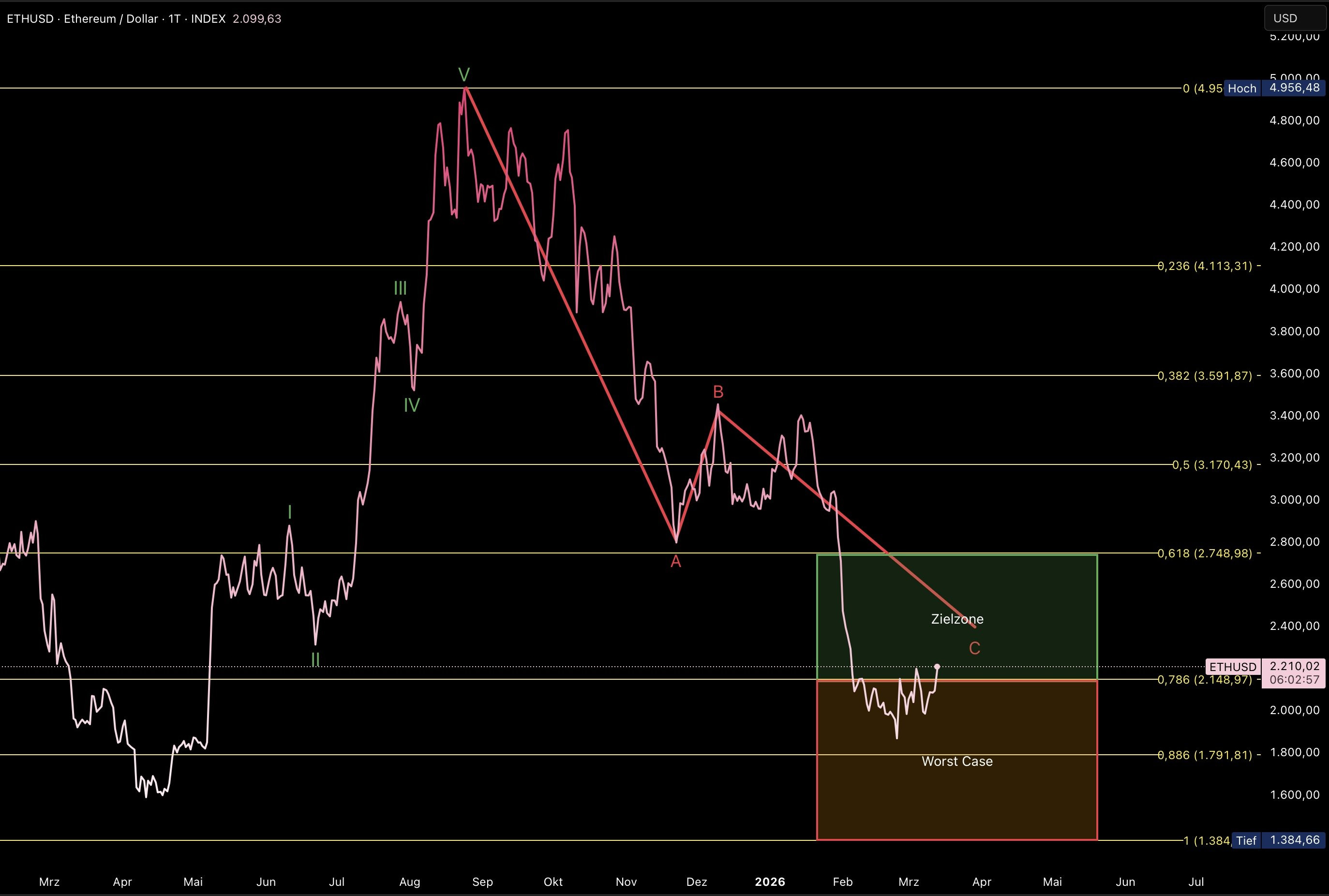Click the wave II label
This screenshot has height=896, width=1329.
pyautogui.click(x=315, y=659)
